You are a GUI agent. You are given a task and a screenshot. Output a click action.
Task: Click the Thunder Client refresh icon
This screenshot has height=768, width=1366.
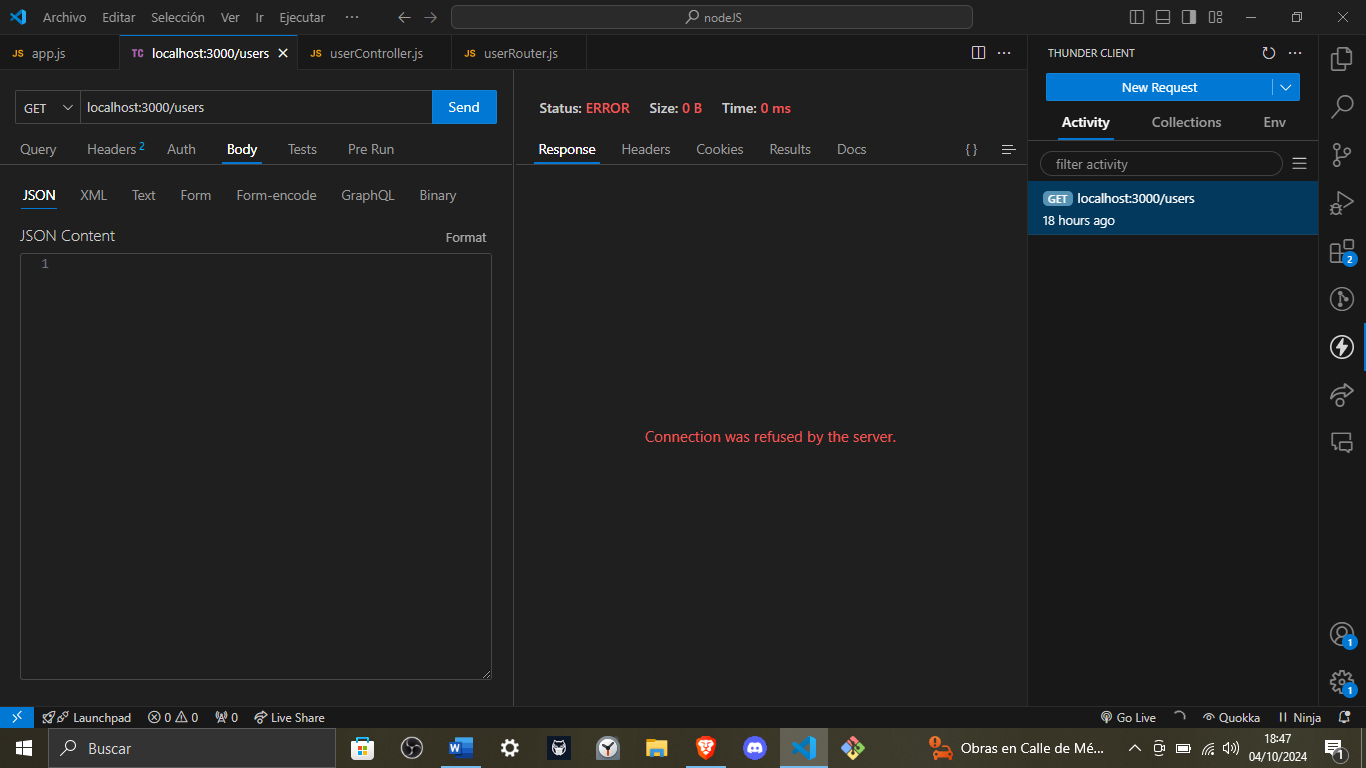pyautogui.click(x=1269, y=53)
